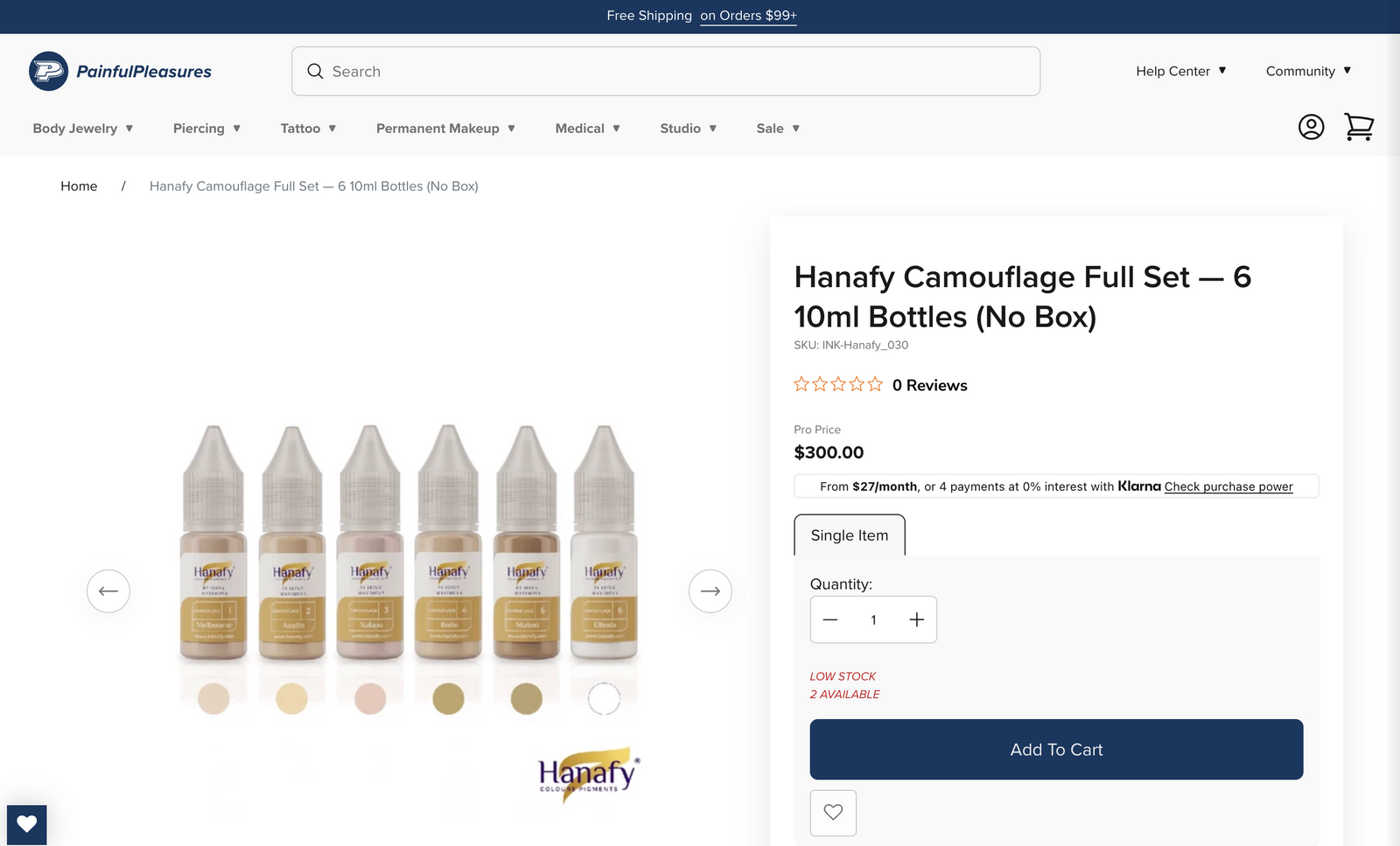This screenshot has width=1400, height=846.
Task: Select the Single Item tab
Action: click(x=850, y=535)
